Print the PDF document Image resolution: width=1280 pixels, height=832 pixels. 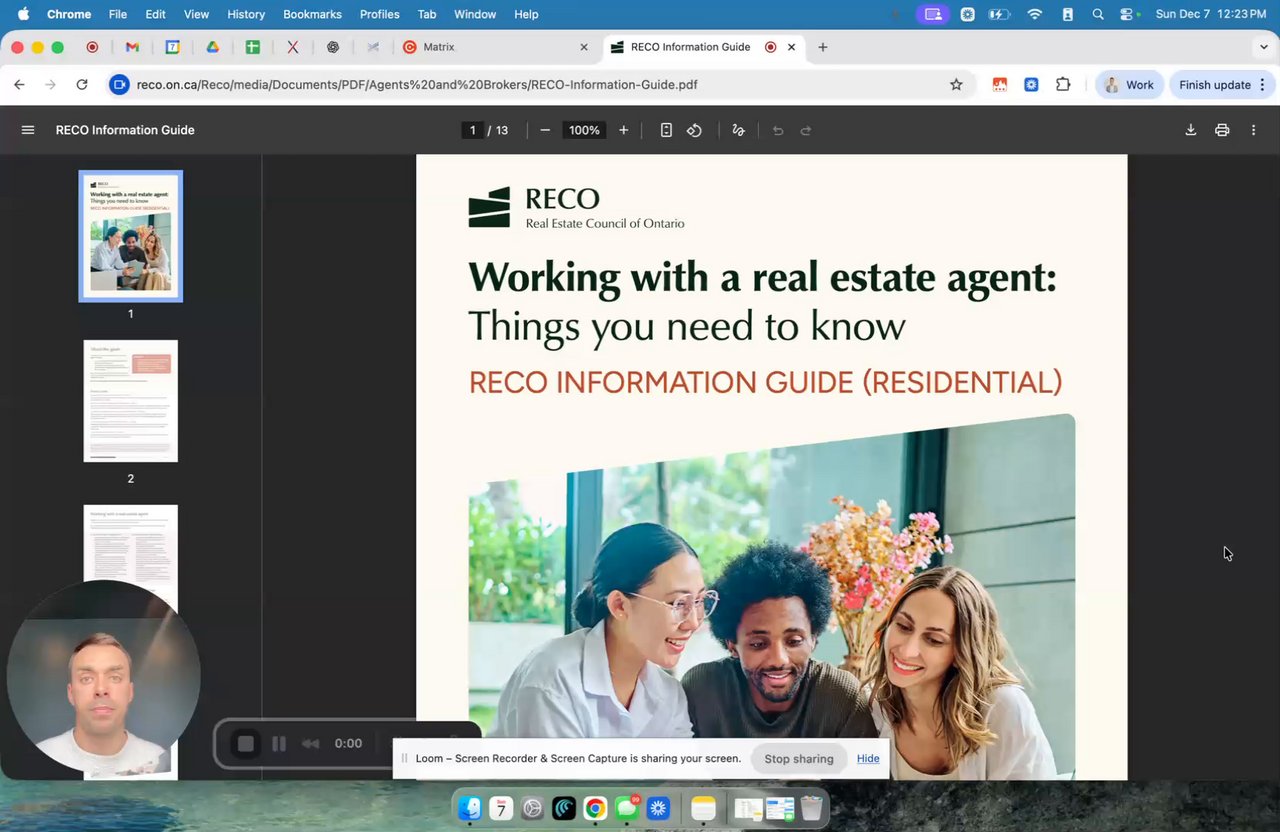coord(1222,130)
